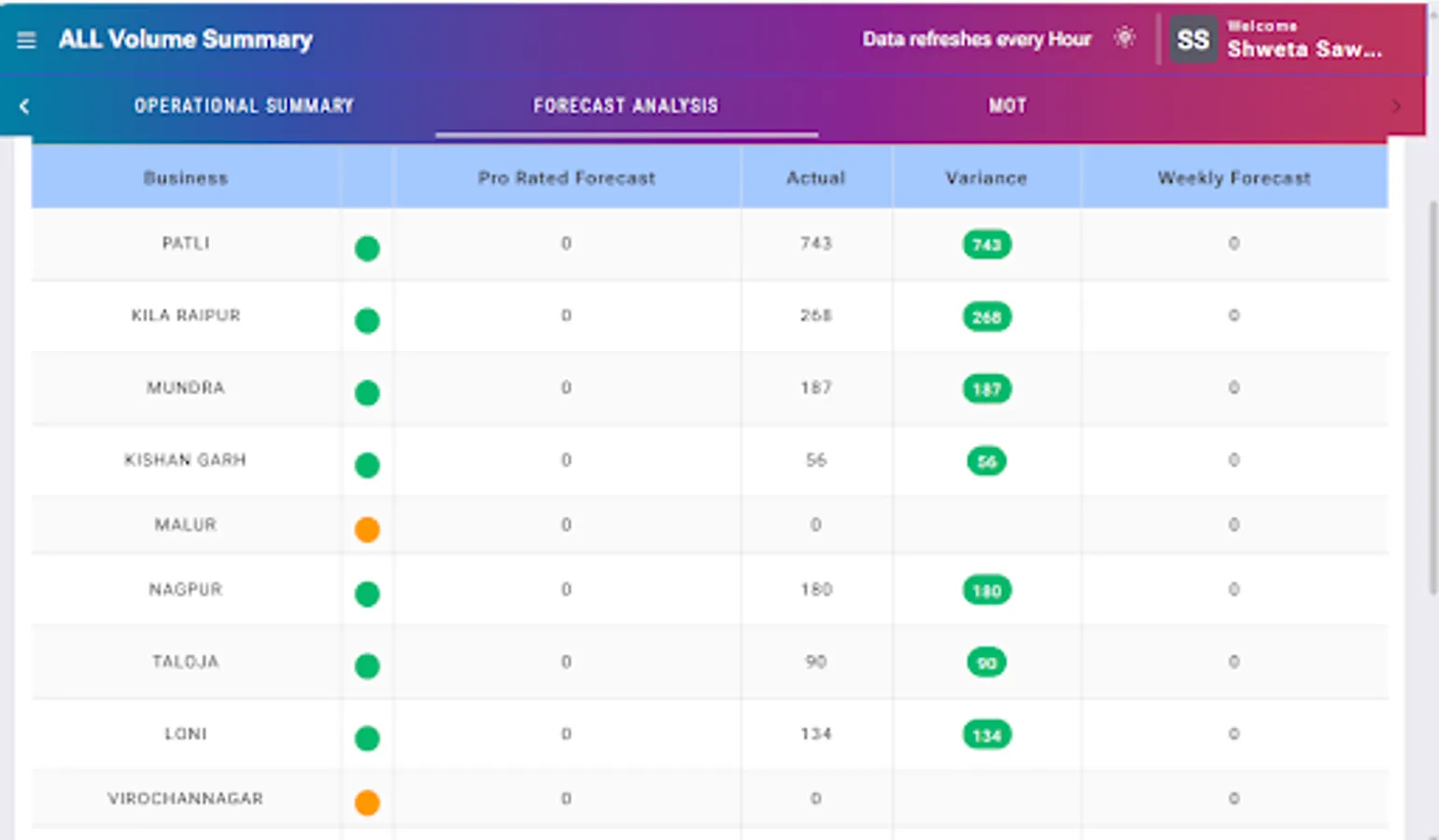Open the SS user avatar

1192,40
